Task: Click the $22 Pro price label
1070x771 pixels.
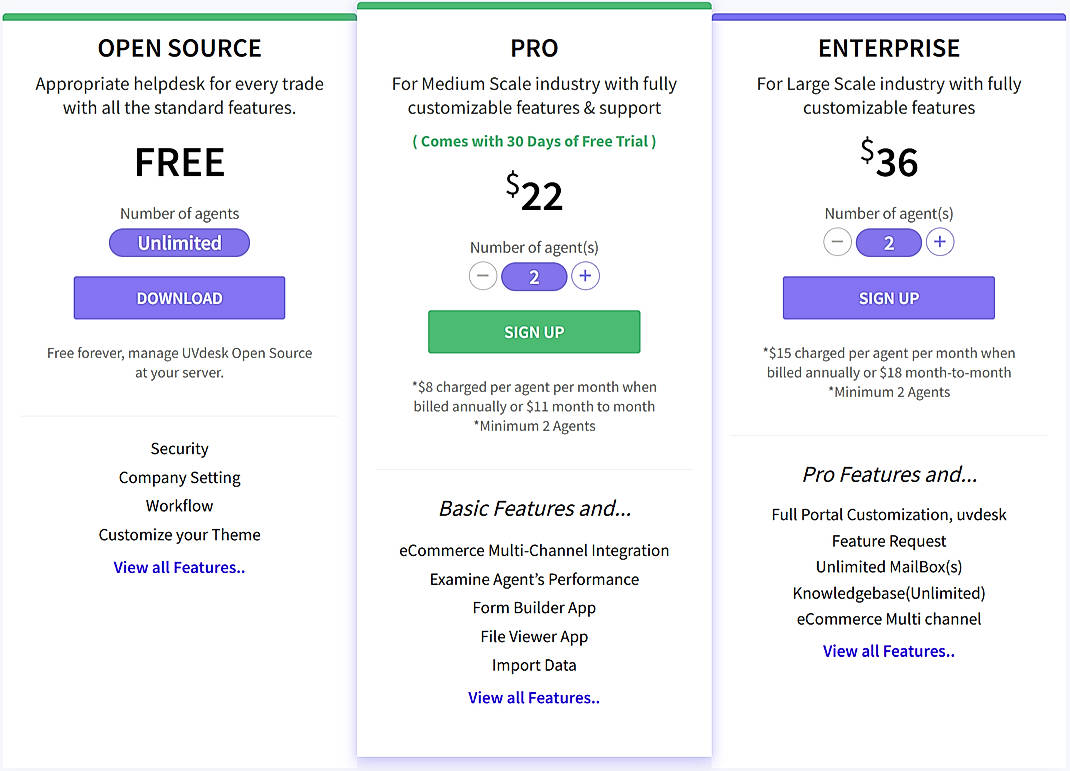Action: pos(534,188)
